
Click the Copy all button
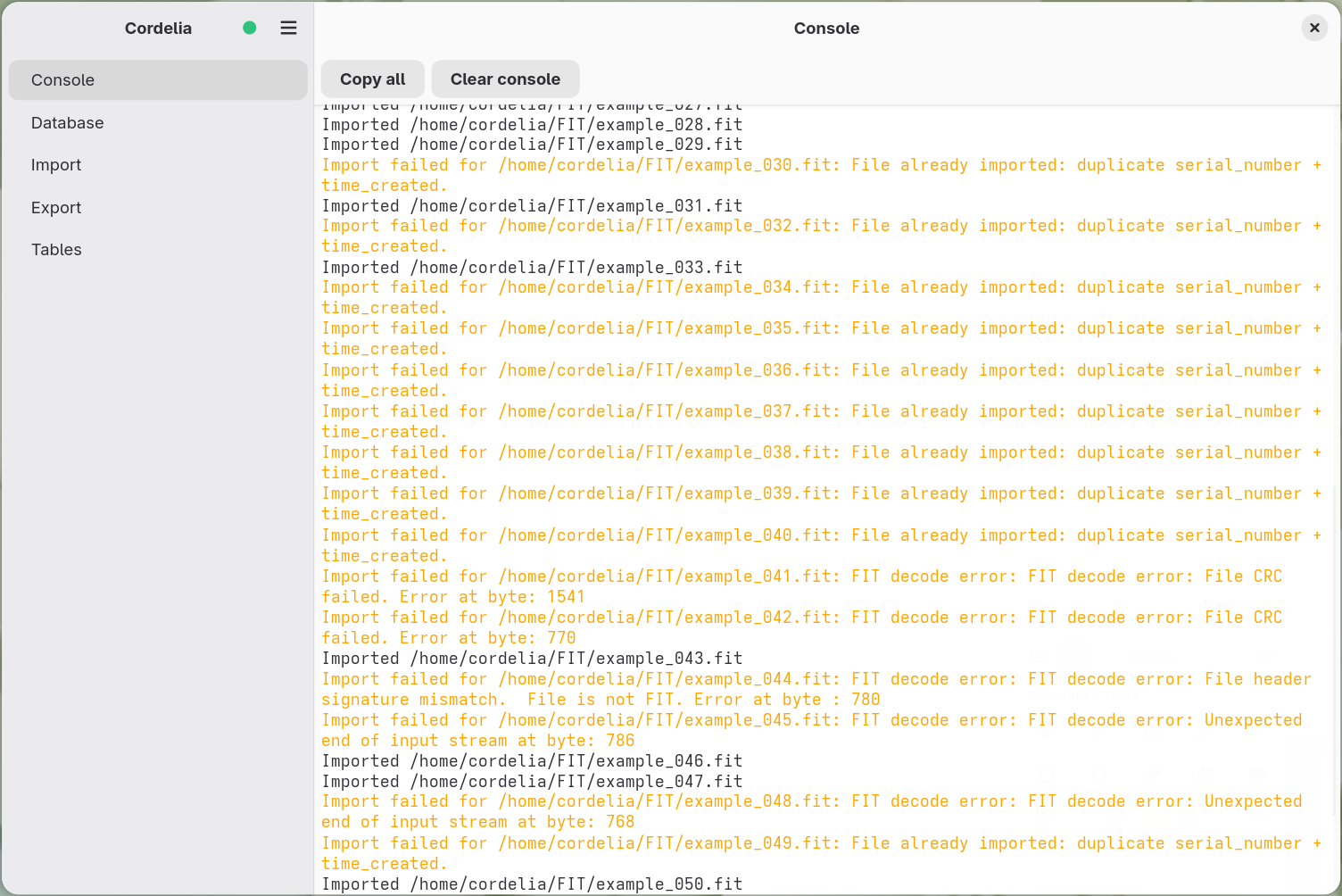click(373, 79)
